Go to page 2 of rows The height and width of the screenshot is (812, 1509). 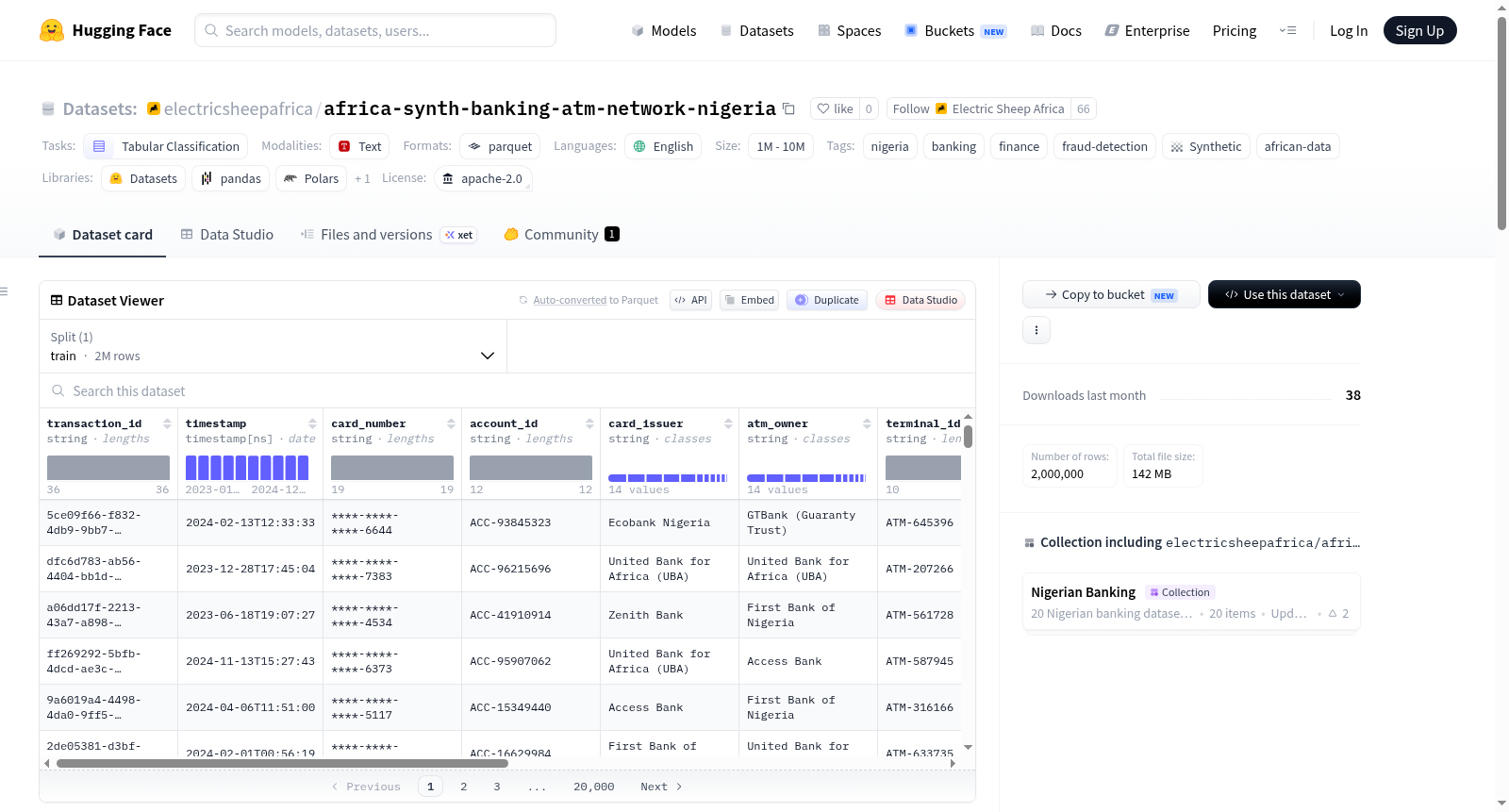[x=463, y=787]
